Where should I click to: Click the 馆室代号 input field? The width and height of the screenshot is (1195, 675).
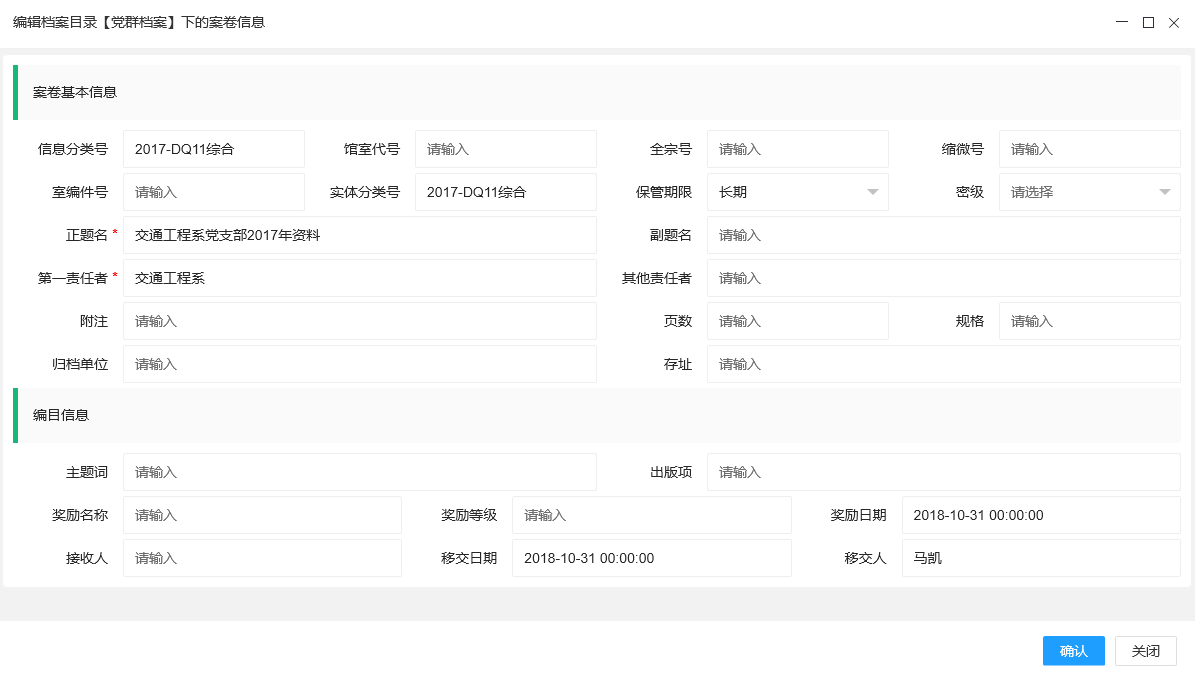pos(505,148)
